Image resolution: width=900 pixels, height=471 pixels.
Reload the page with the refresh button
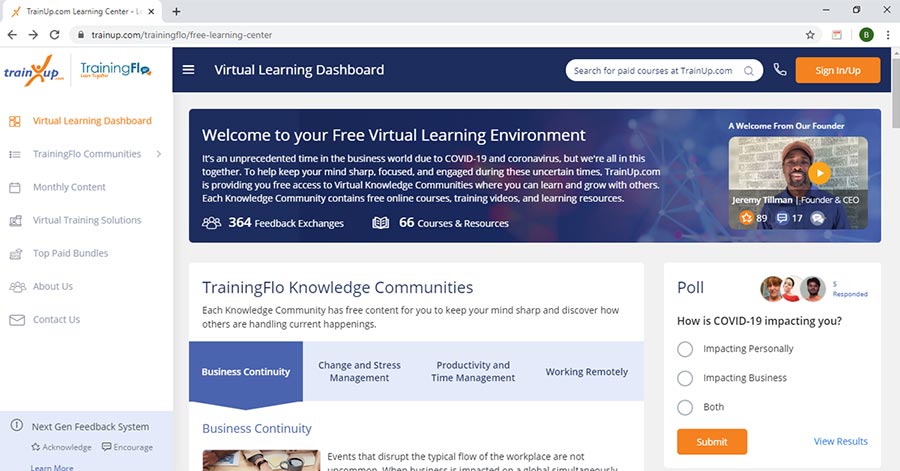[x=55, y=35]
